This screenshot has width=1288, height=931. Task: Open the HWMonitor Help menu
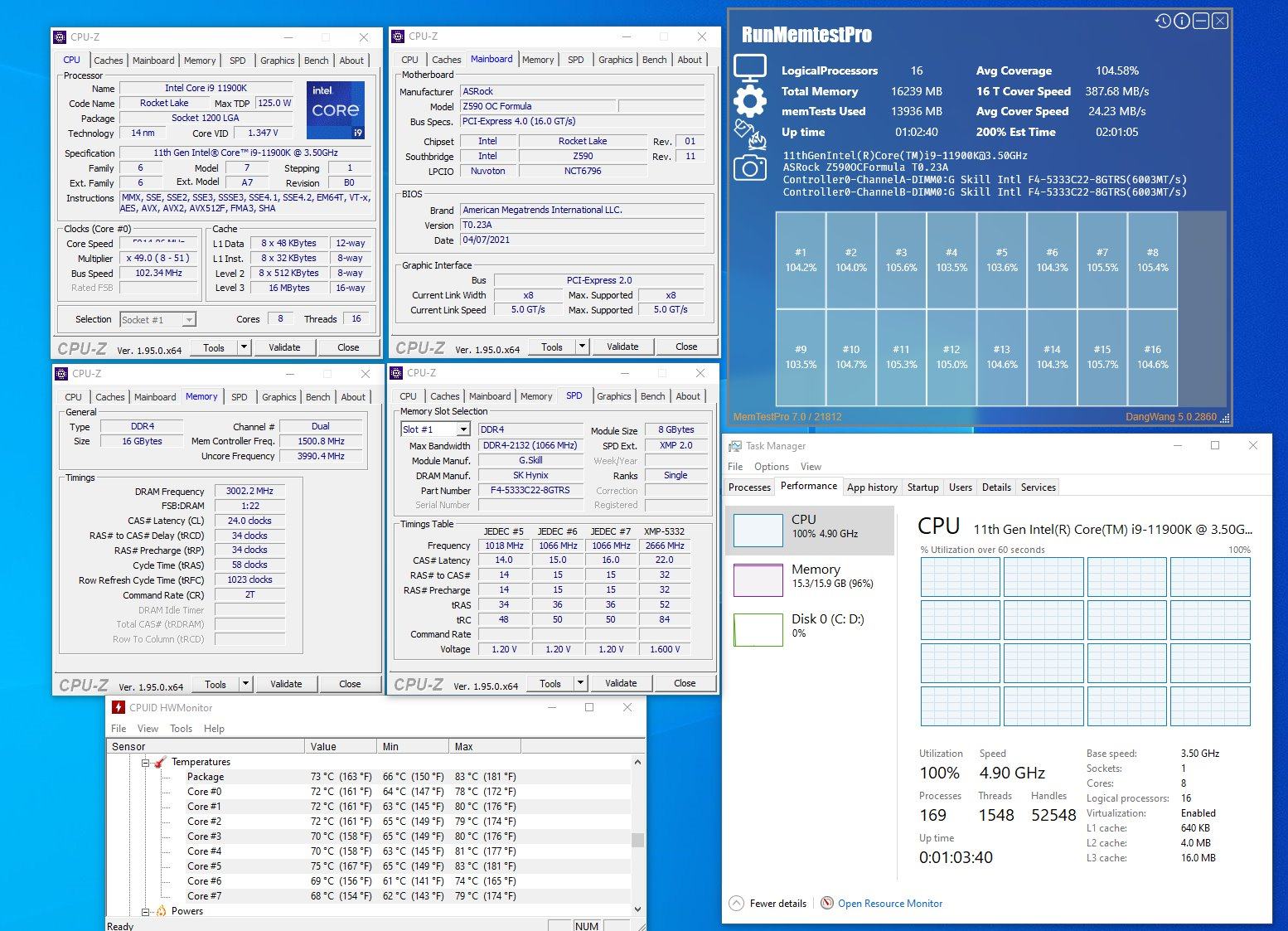tap(214, 729)
